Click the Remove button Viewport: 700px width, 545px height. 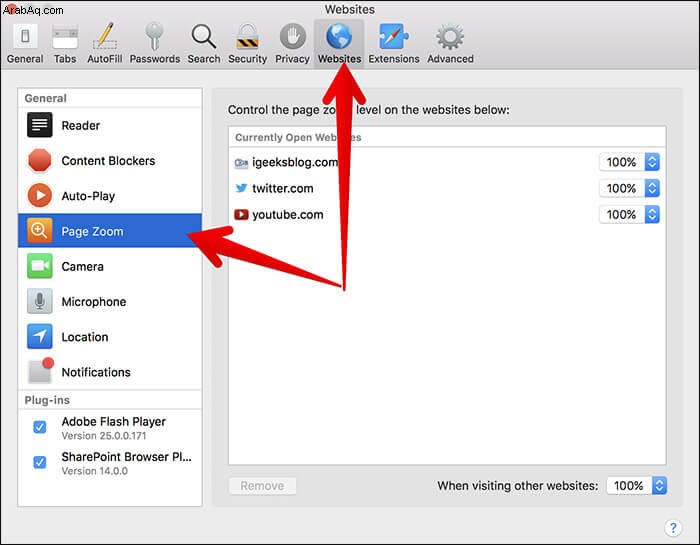point(262,486)
